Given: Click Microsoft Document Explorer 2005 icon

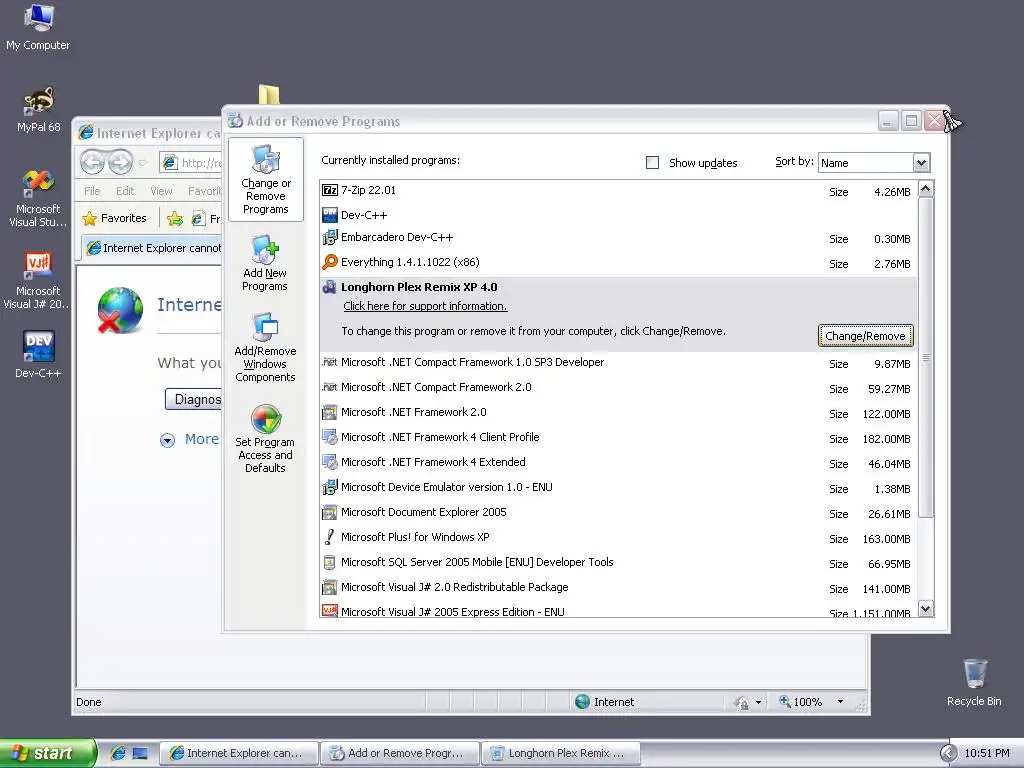Looking at the screenshot, I should point(330,512).
